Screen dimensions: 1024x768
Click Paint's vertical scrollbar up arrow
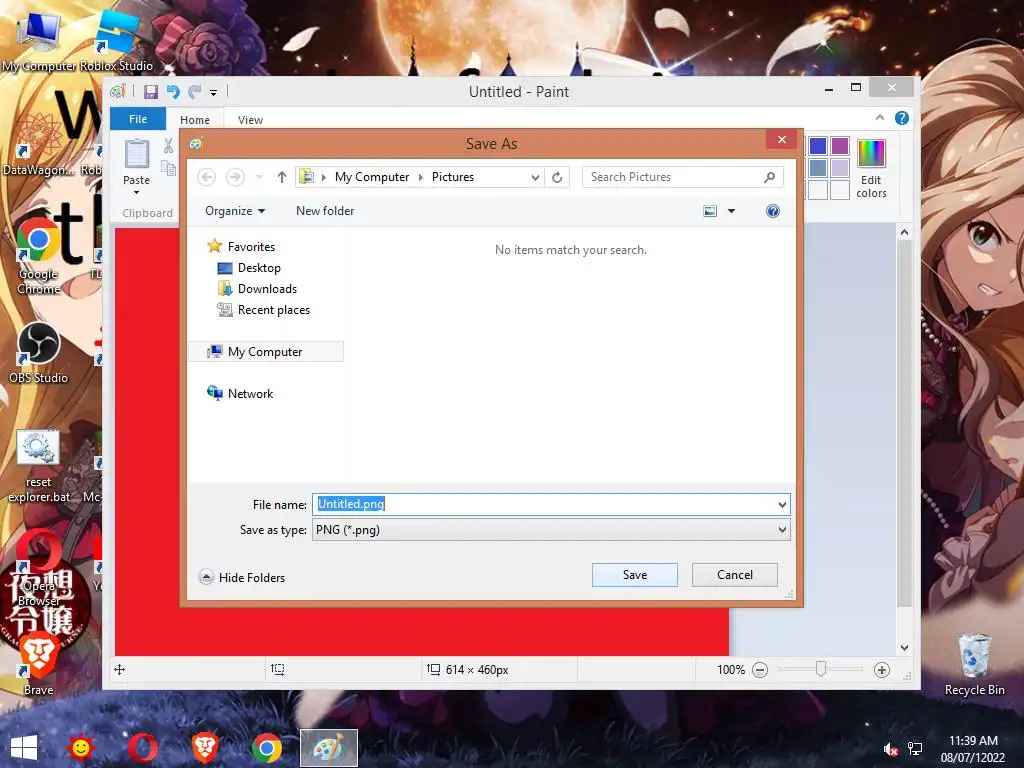coord(904,232)
